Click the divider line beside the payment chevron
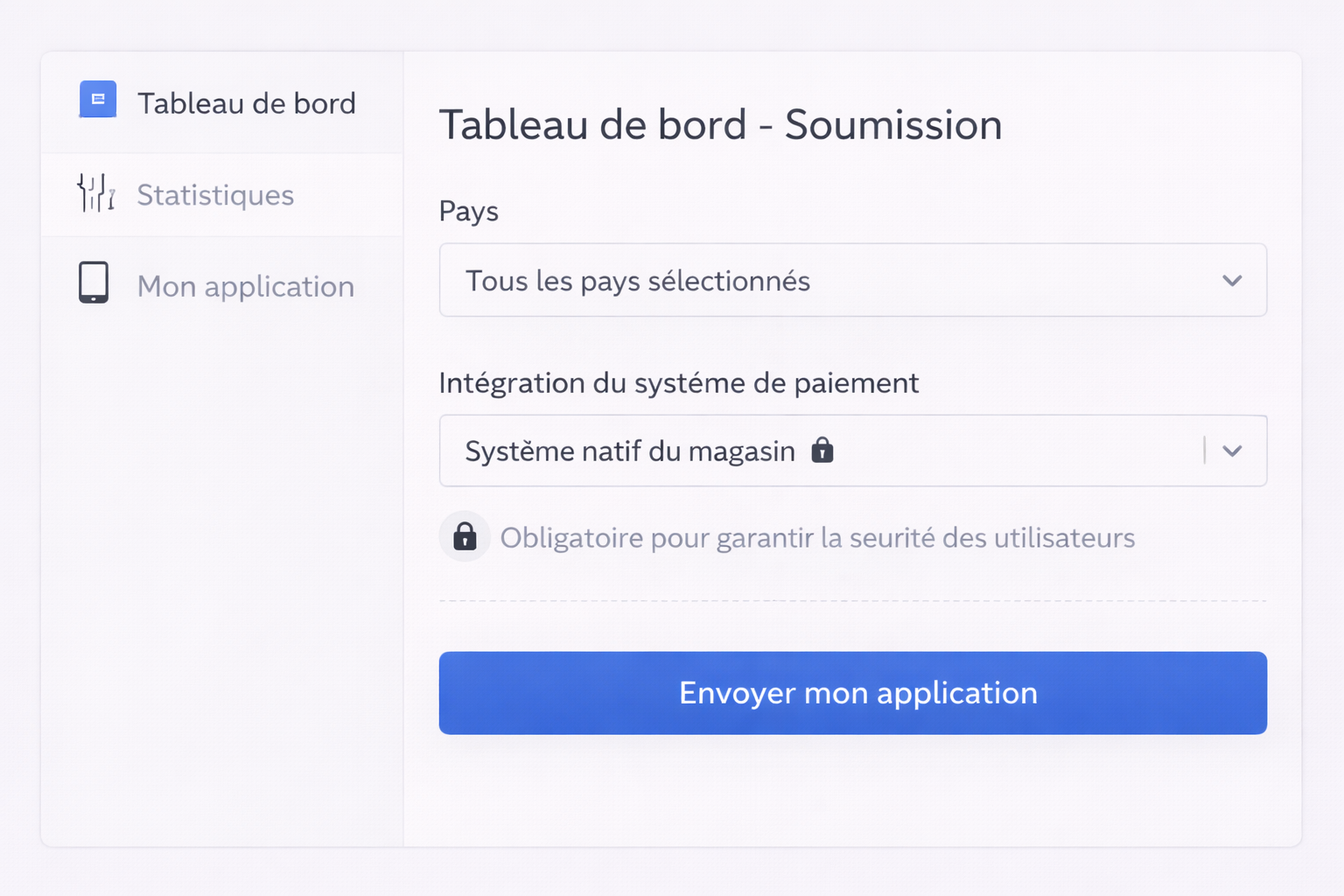1344x896 pixels. pos(1205,451)
